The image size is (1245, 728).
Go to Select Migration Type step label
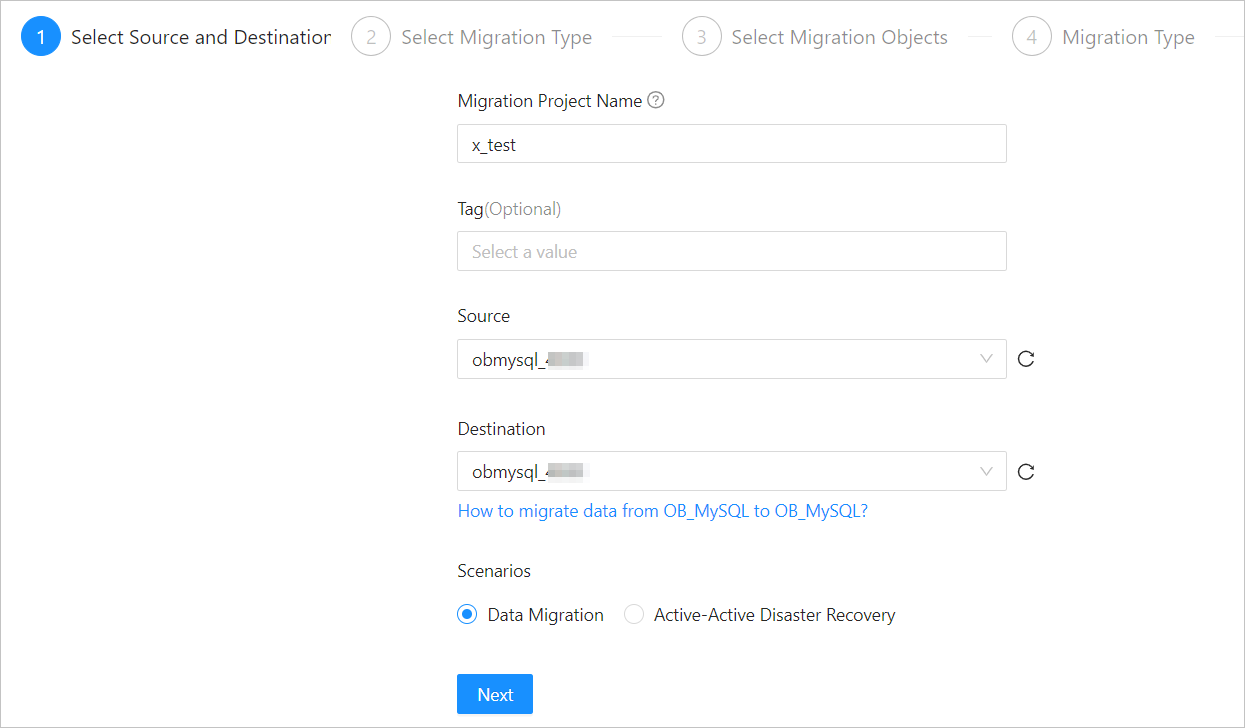pos(496,38)
